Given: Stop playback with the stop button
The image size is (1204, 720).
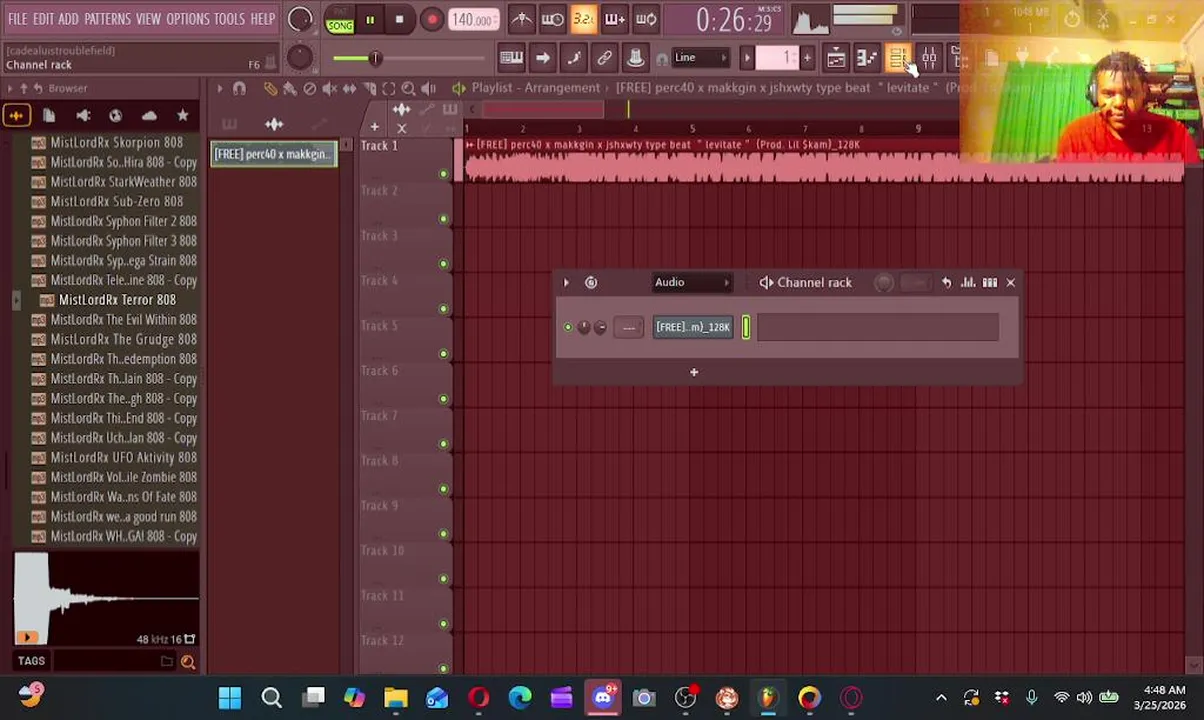Looking at the screenshot, I should pyautogui.click(x=399, y=19).
